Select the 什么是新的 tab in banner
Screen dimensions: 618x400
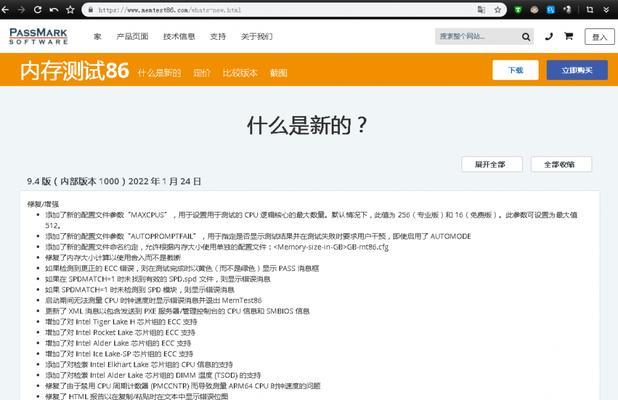(159, 73)
